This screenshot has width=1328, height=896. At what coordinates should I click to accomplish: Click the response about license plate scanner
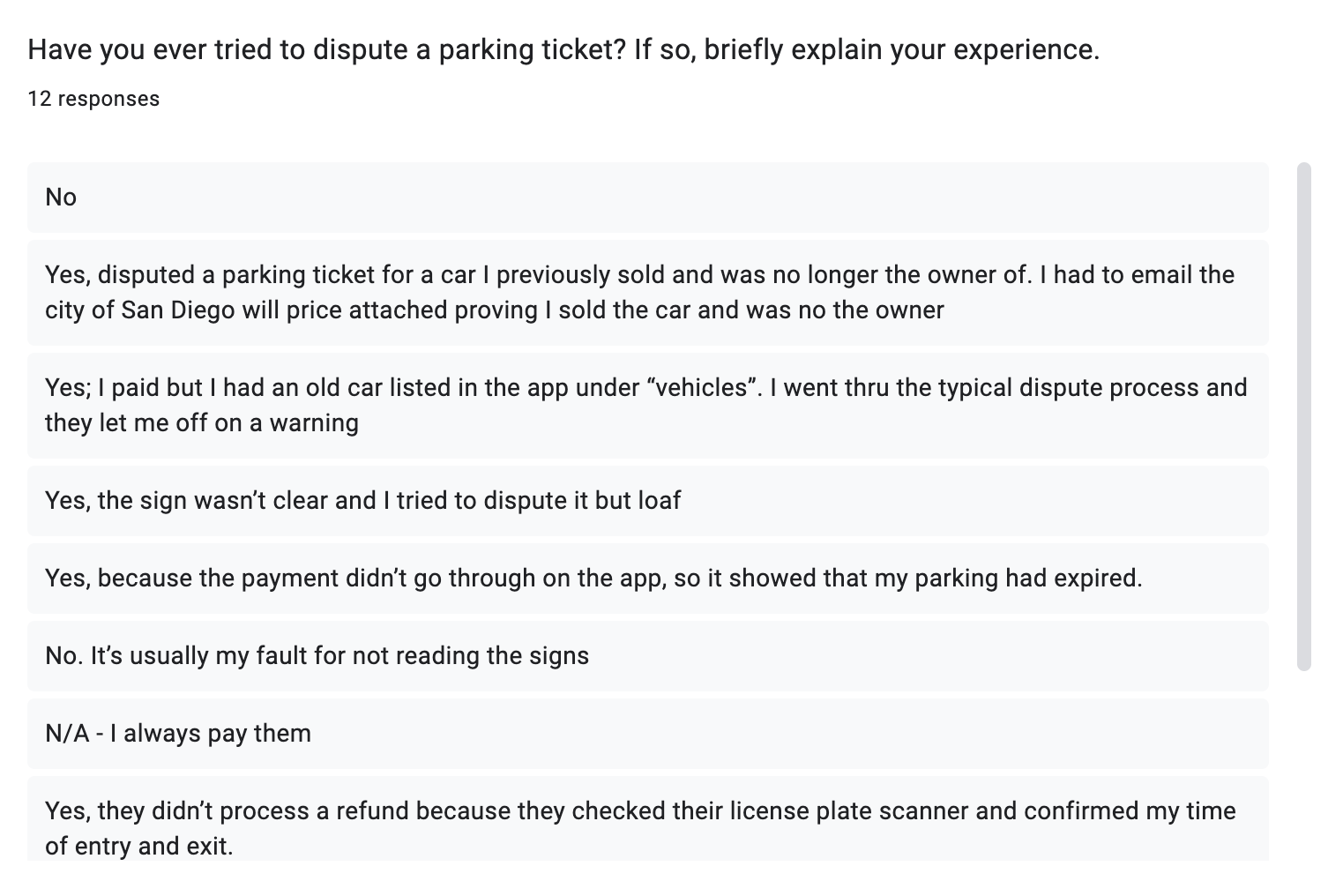coord(647,820)
